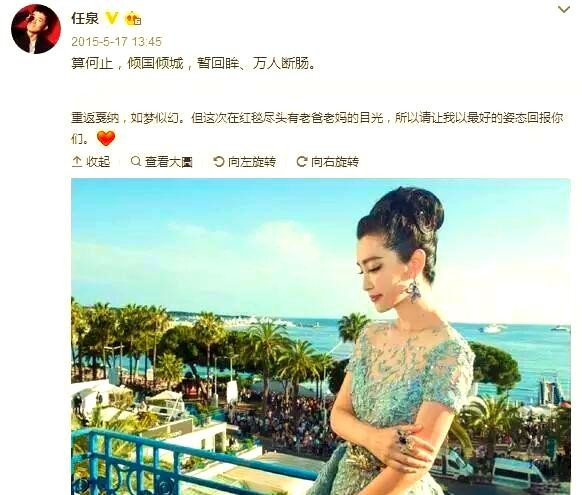Rotate the image right with 向右旋转
Viewport: 582px width, 495px height.
point(328,161)
